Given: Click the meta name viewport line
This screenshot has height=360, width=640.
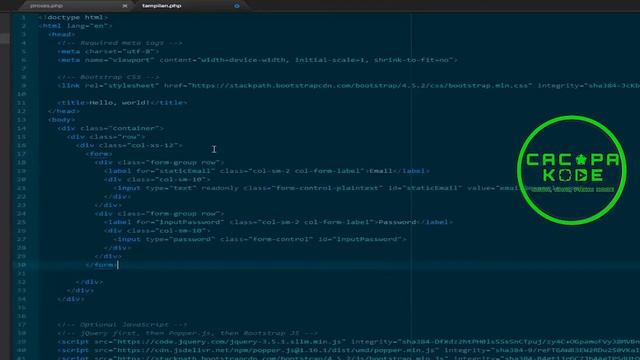Looking at the screenshot, I should 258,60.
